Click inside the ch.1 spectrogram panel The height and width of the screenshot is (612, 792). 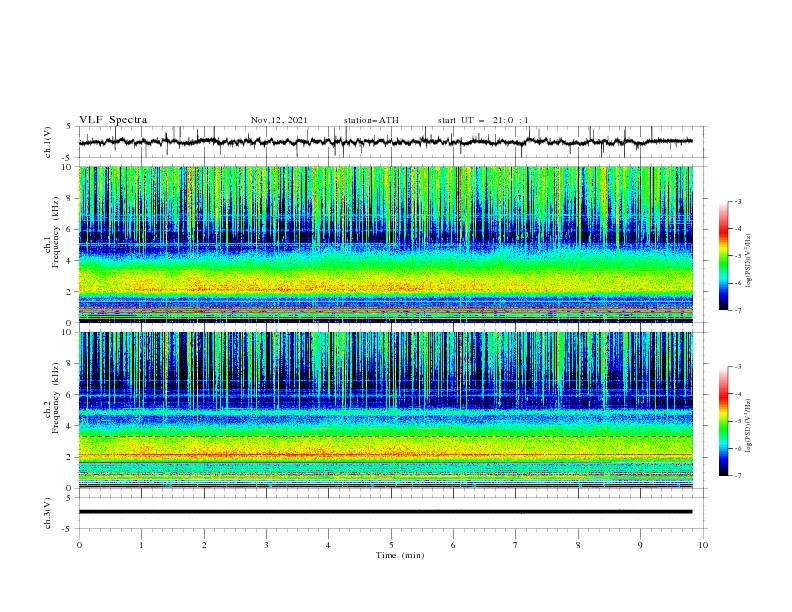385,244
